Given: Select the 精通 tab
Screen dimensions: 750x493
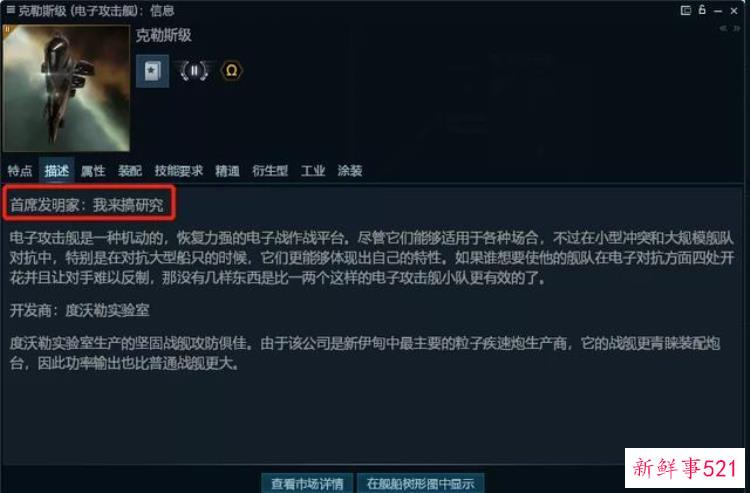Looking at the screenshot, I should click(x=227, y=171).
